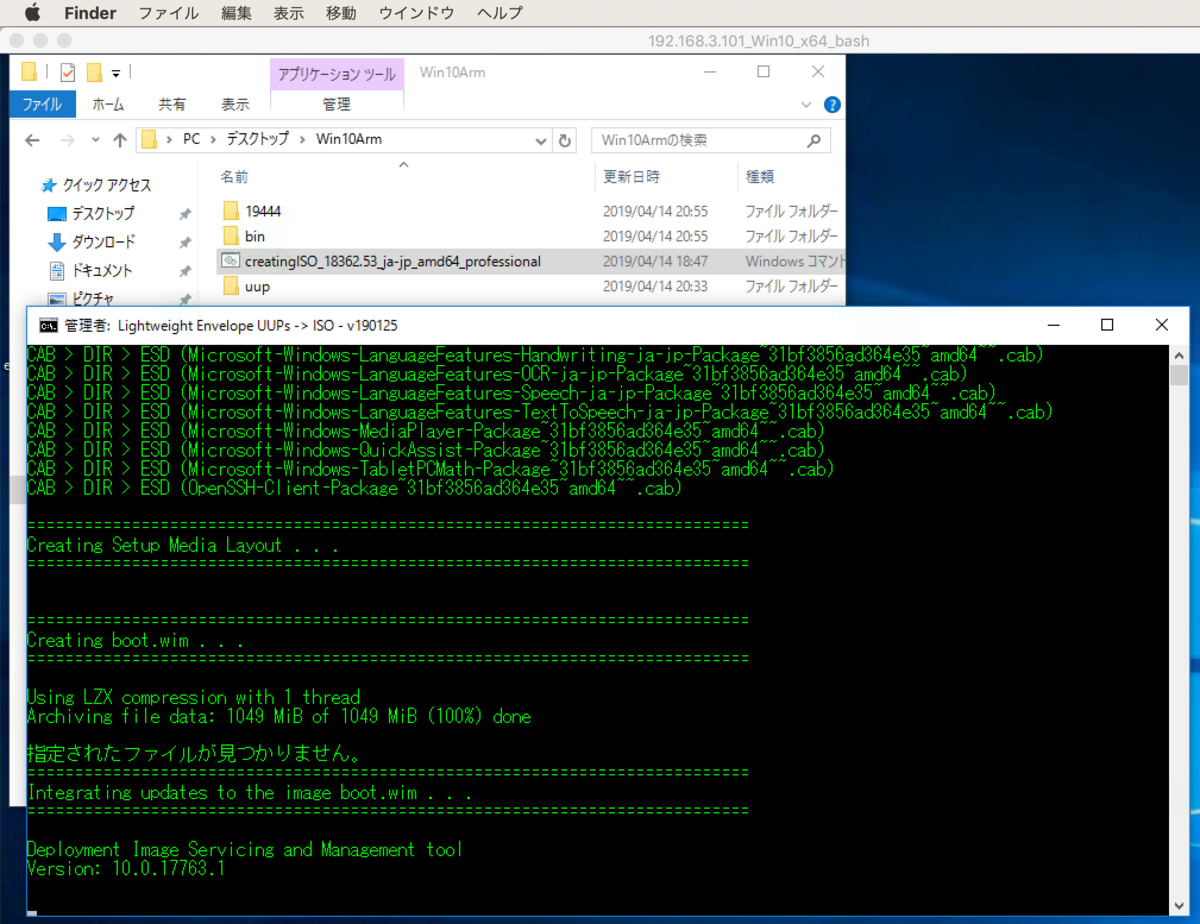Click pin icon next to デスクトップ
The width and height of the screenshot is (1200, 924).
(185, 214)
